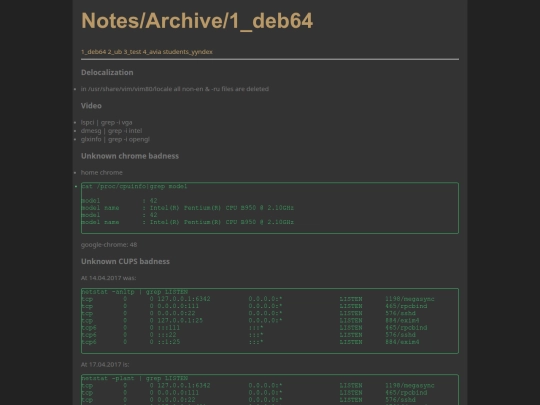
Task: Click the 'lspci | grep -i vga' line
Action: click(106, 122)
